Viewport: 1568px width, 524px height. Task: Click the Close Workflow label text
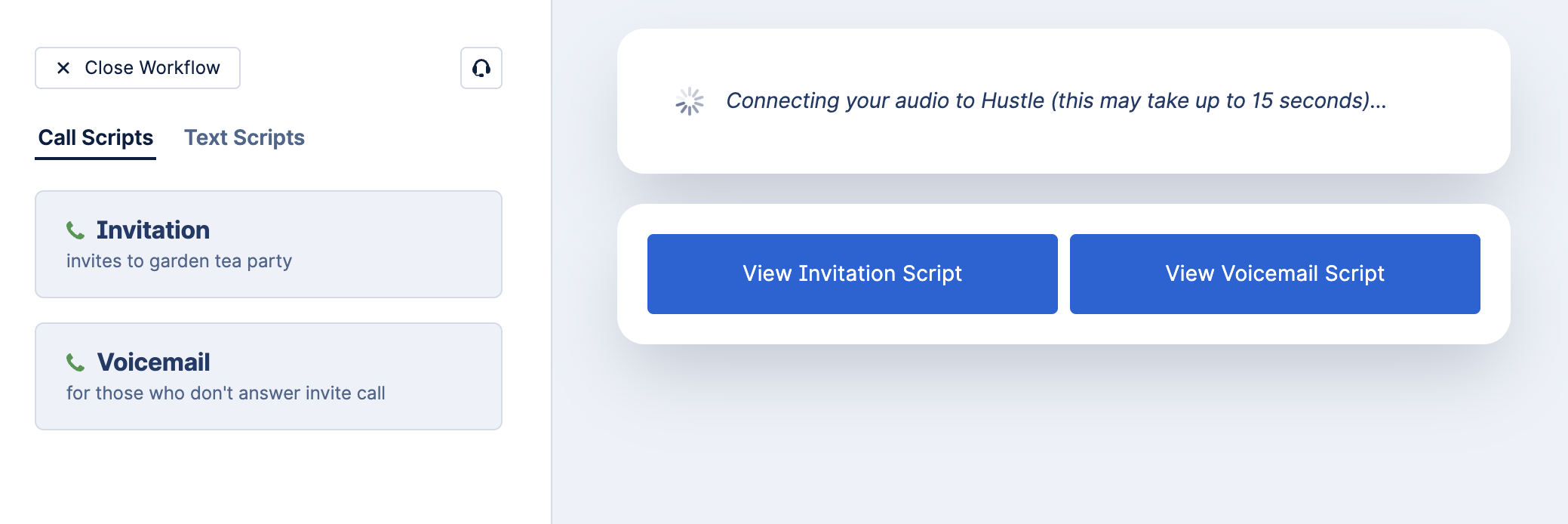[x=152, y=68]
